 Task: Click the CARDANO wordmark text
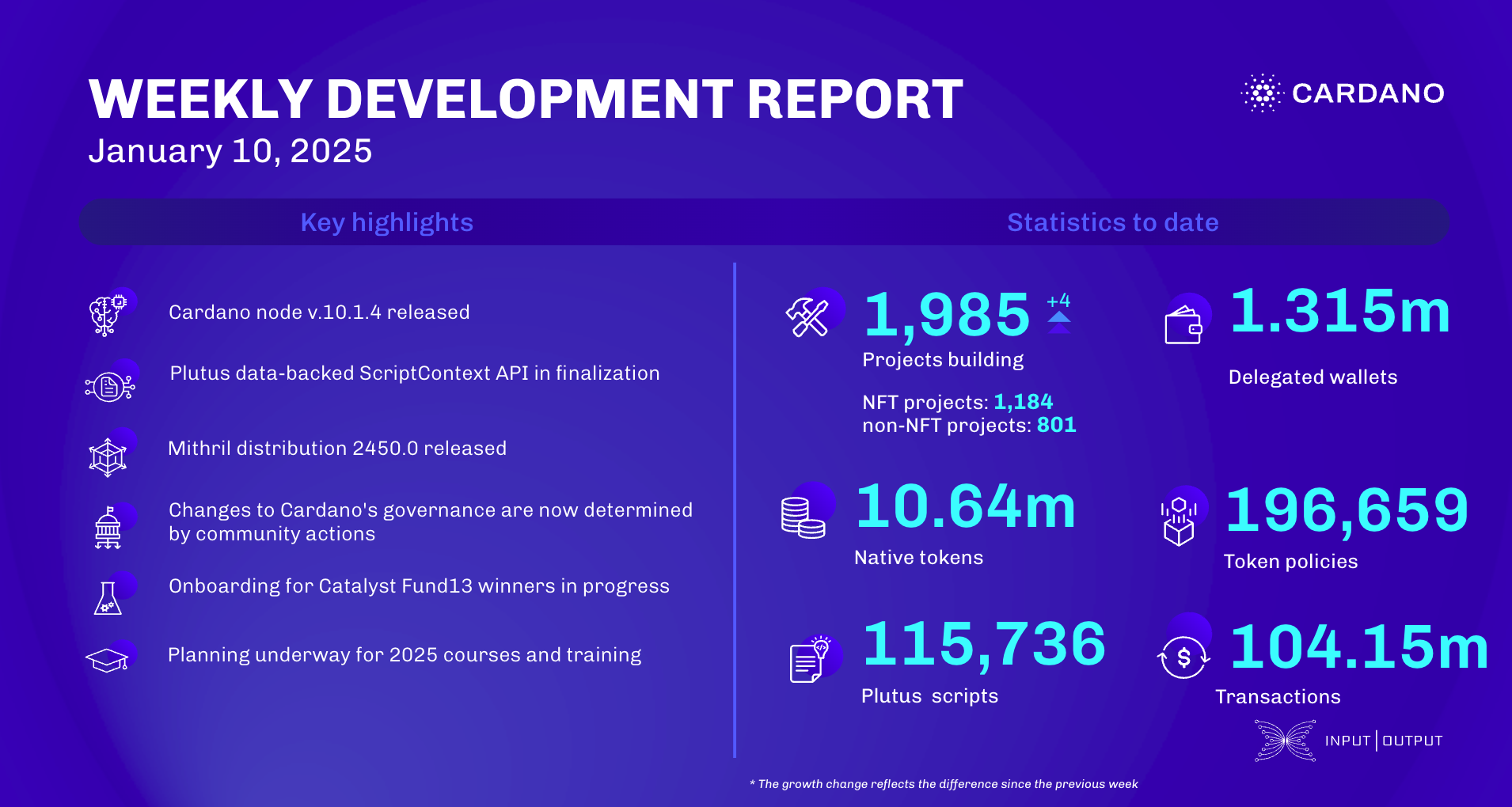1368,93
